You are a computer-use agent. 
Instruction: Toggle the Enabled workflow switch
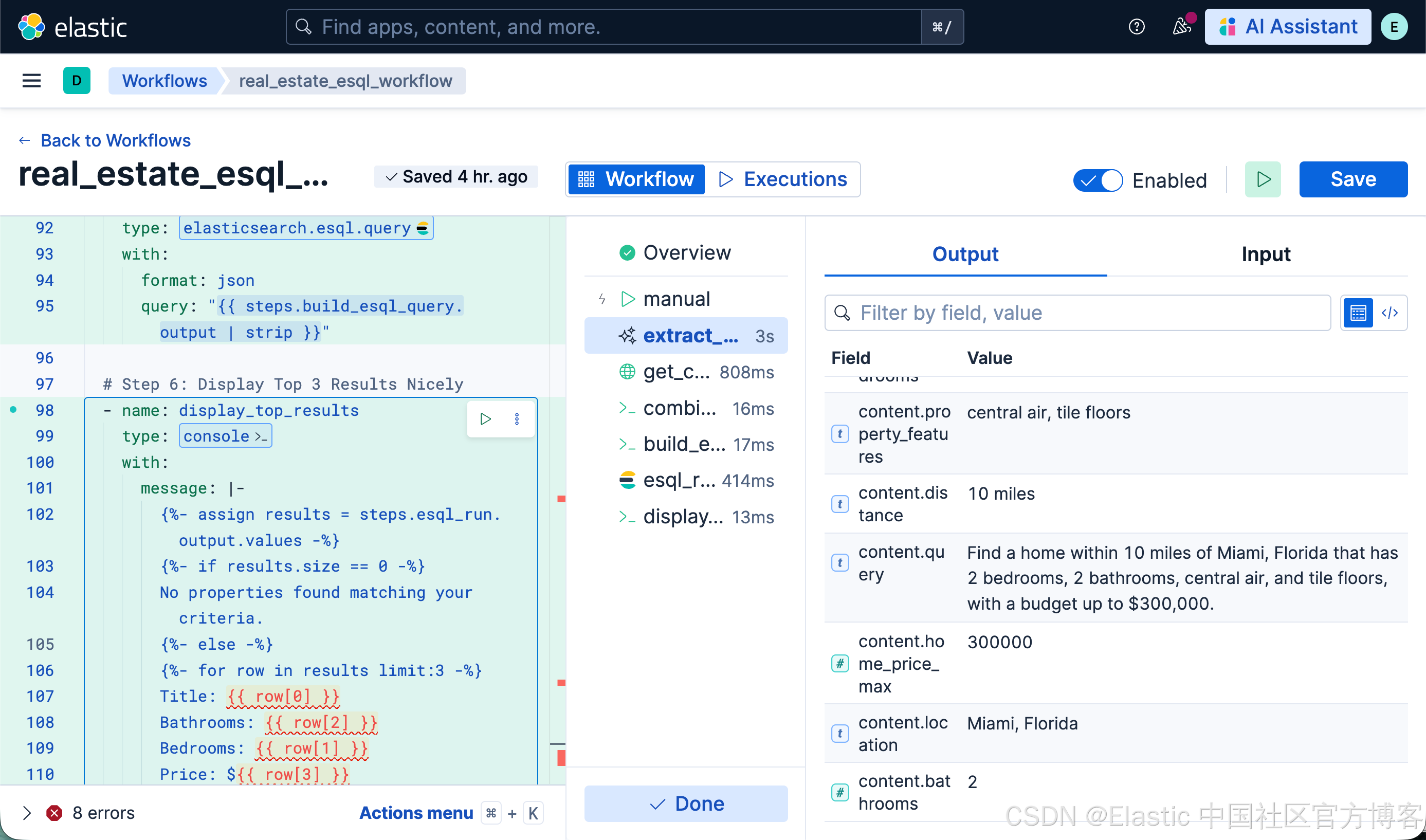[1098, 180]
